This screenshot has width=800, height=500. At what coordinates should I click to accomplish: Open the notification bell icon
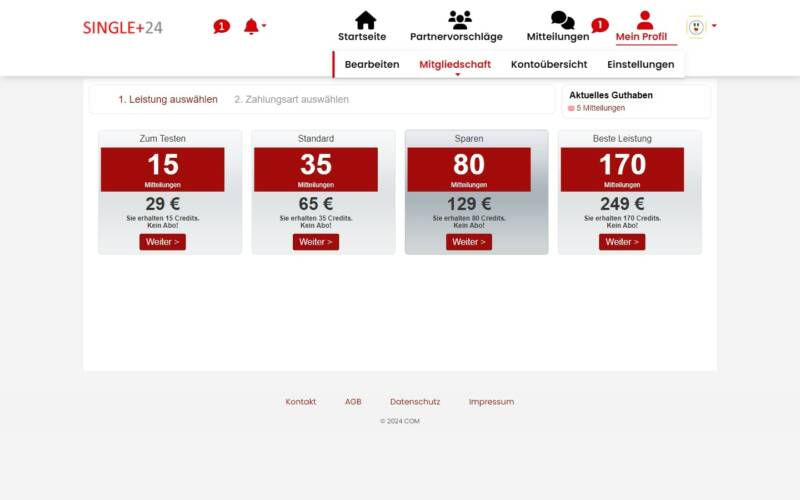click(251, 27)
